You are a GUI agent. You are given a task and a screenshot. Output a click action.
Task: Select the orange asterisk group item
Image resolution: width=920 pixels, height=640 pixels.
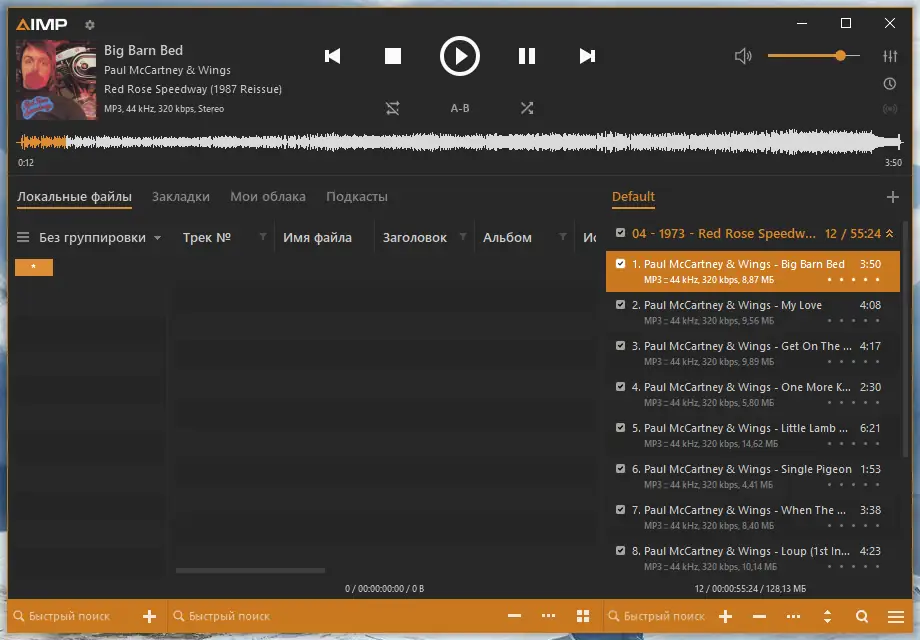(33, 267)
